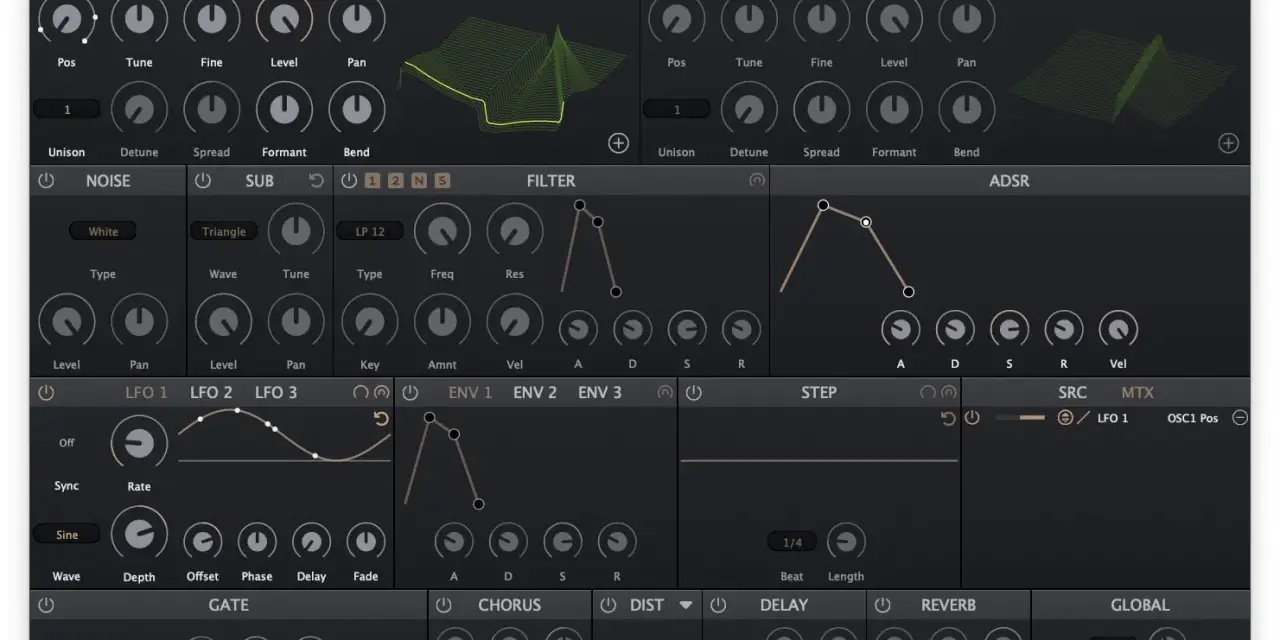Image resolution: width=1280 pixels, height=640 pixels.
Task: Toggle LFO section power
Action: [46, 393]
